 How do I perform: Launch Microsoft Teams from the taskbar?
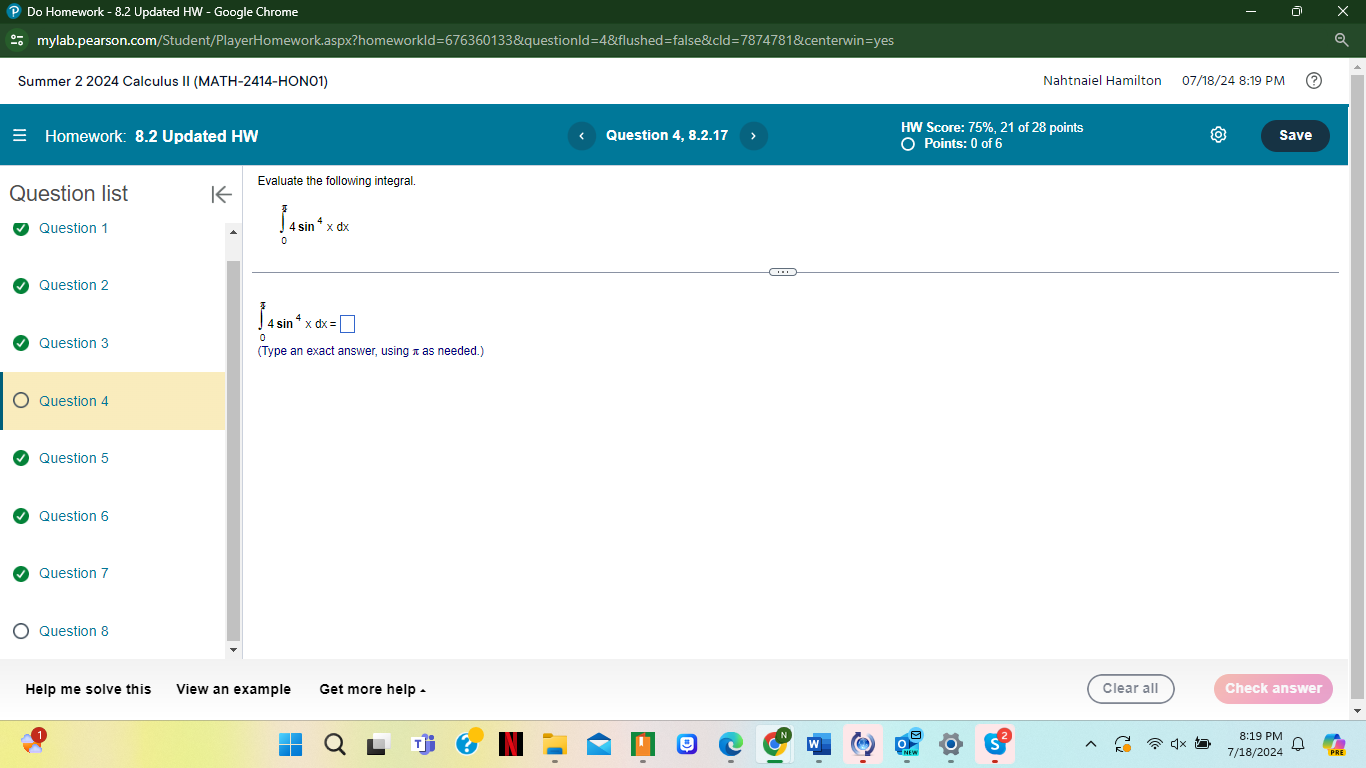tap(424, 744)
